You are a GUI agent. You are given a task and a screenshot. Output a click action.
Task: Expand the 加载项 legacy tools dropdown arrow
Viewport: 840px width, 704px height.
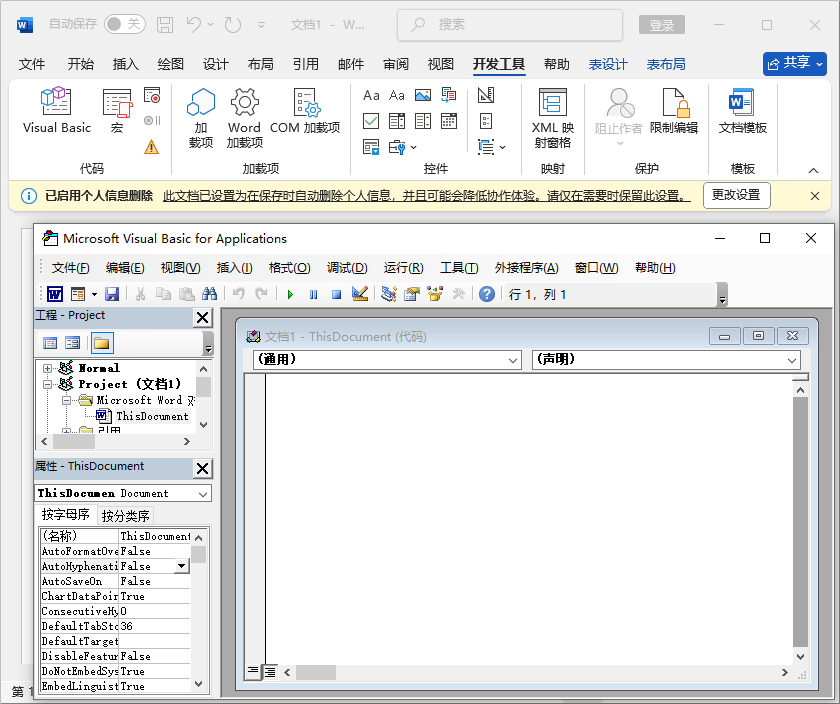[x=413, y=148]
